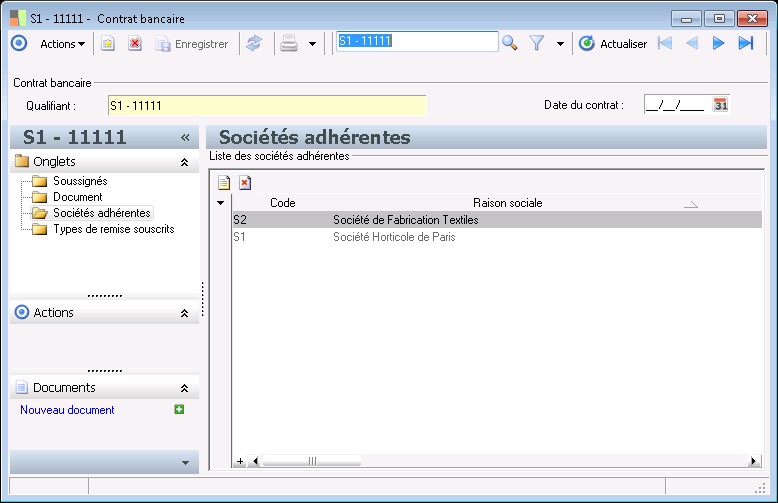Image resolution: width=778 pixels, height=503 pixels.
Task: Click the S1 code cell in the grid
Action: tap(239, 237)
